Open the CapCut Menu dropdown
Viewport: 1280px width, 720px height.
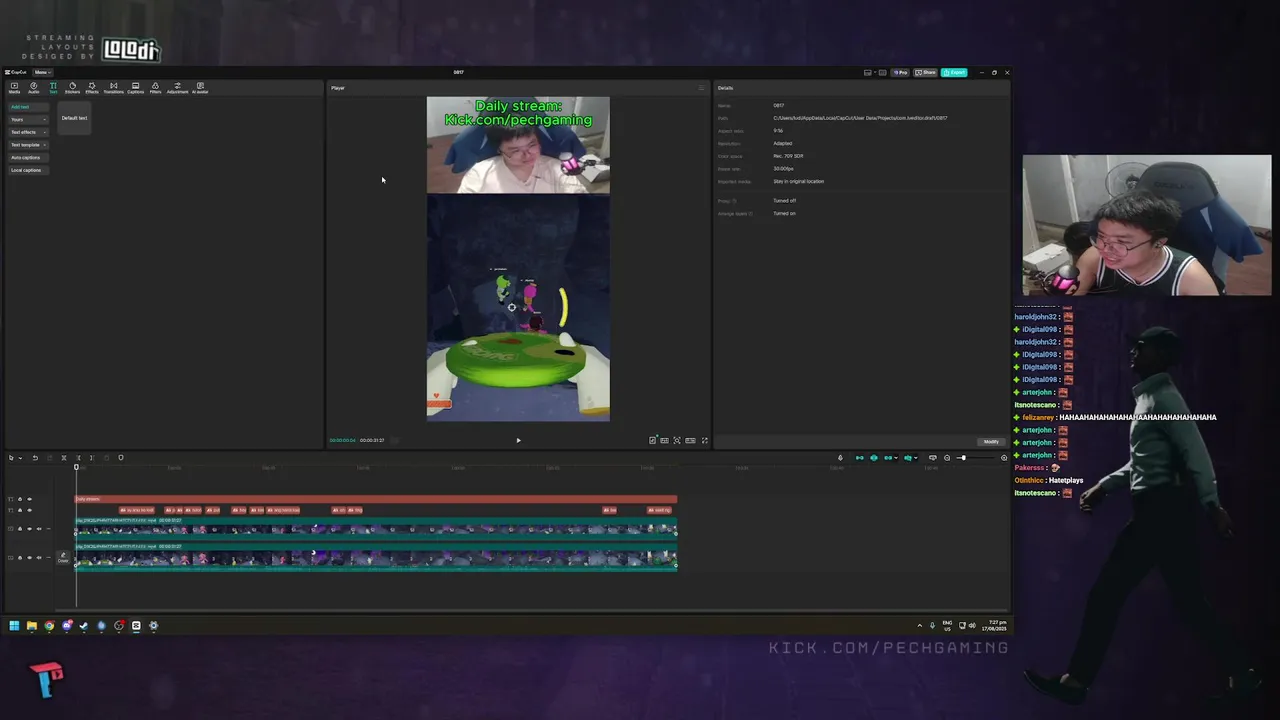point(42,72)
